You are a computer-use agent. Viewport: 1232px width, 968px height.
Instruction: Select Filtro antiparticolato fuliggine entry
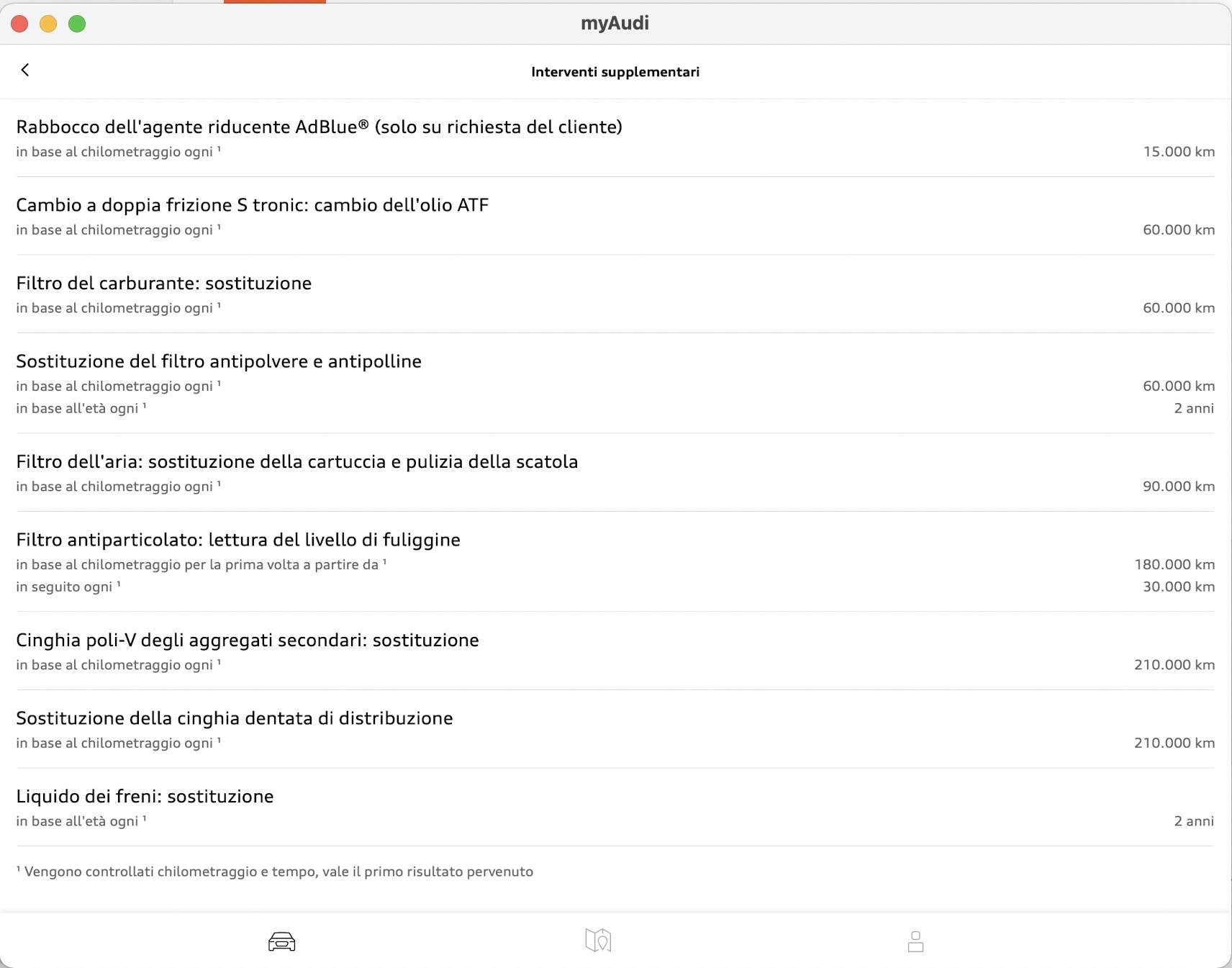point(615,562)
